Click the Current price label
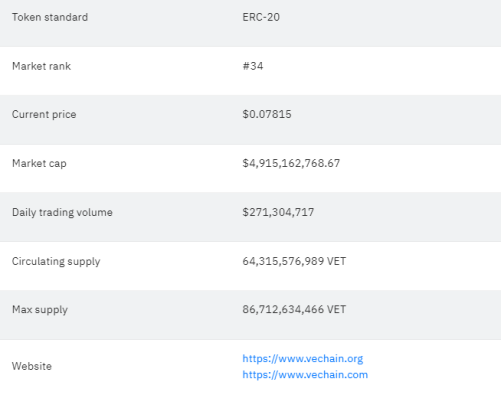 click(44, 115)
